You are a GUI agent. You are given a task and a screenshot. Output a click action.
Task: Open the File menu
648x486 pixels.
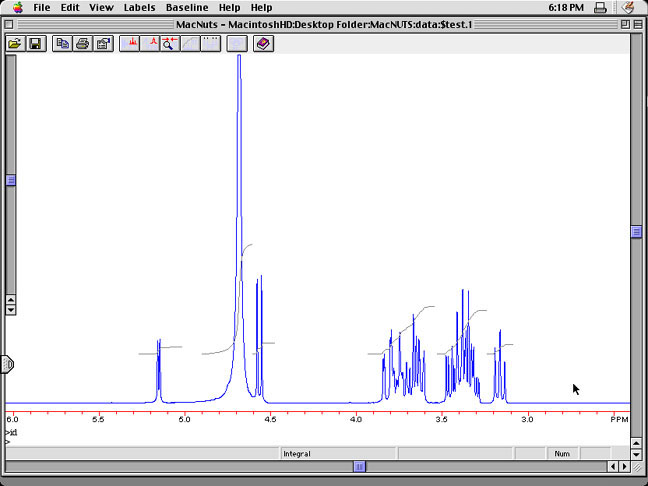[x=41, y=7]
